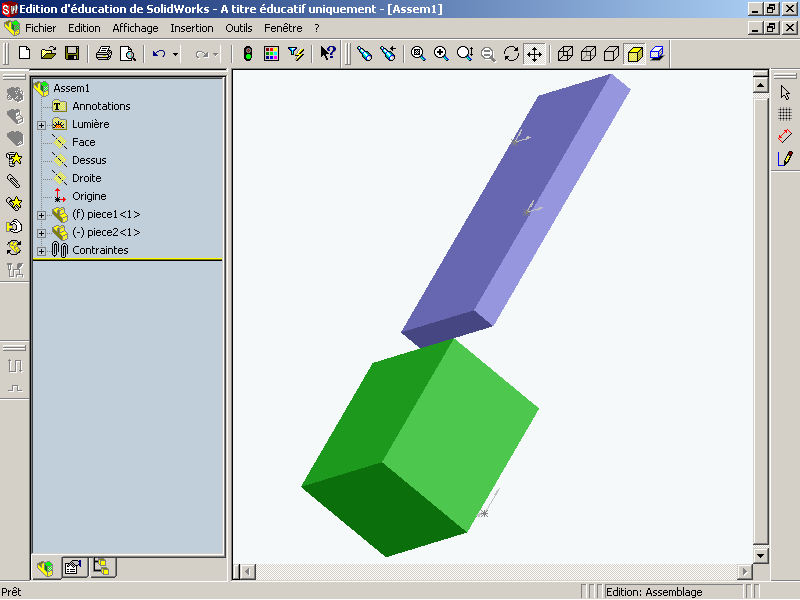Expand the Lumière folder
The image size is (800, 600).
41,125
